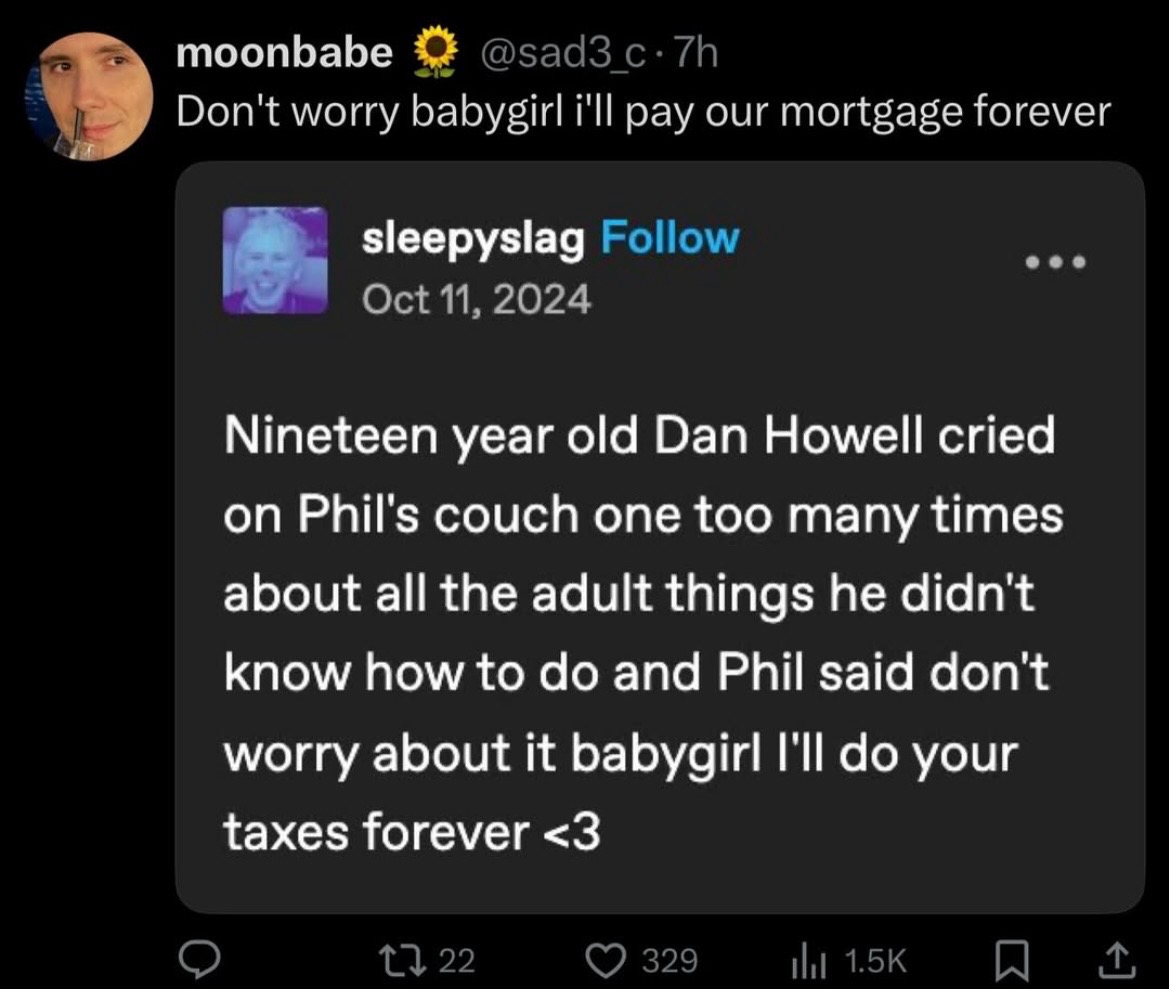The height and width of the screenshot is (989, 1169).
Task: Click the moonbabe display name
Action: [284, 54]
